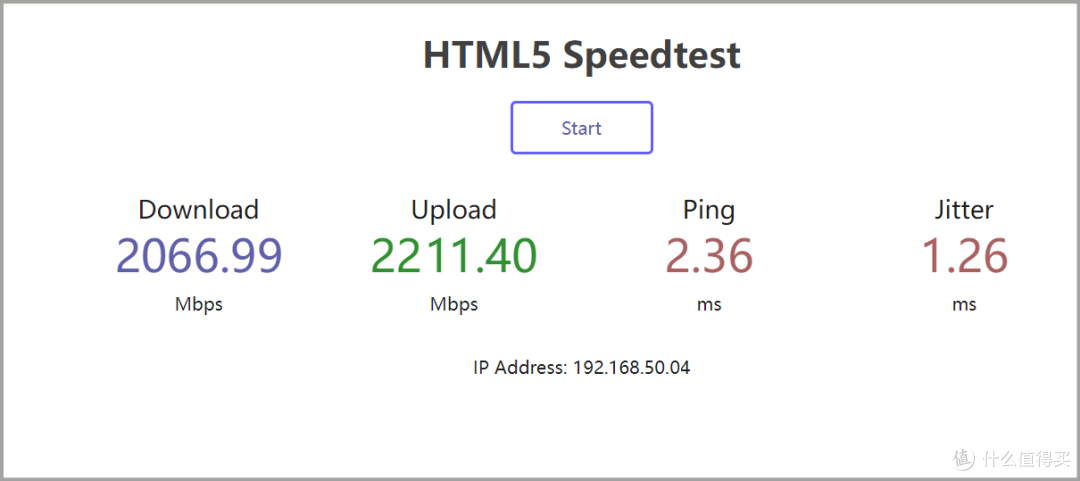Viewport: 1080px width, 481px height.
Task: Click the Start button
Action: pyautogui.click(x=581, y=127)
